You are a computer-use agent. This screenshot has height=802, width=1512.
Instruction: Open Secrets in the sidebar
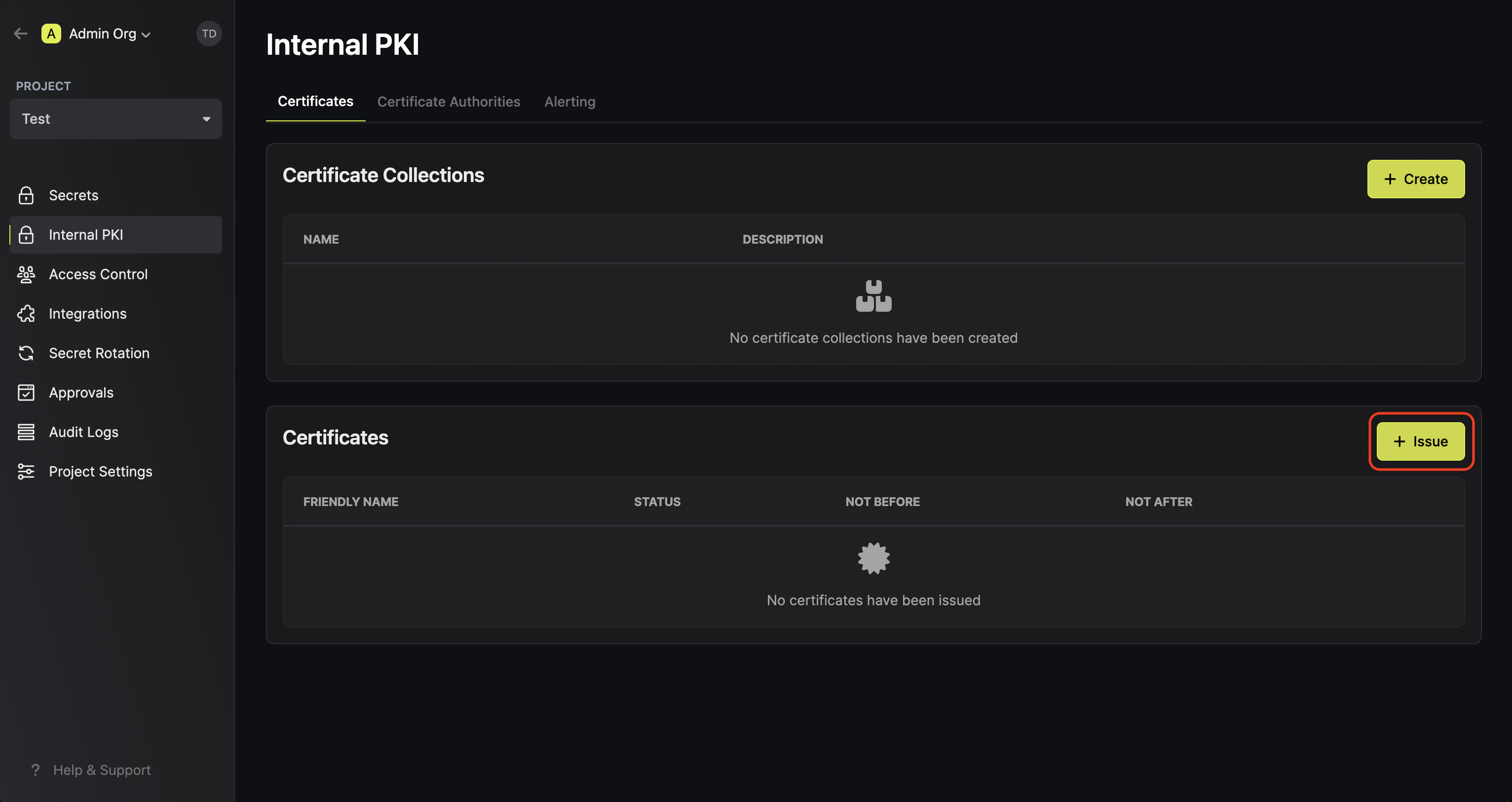coord(115,195)
